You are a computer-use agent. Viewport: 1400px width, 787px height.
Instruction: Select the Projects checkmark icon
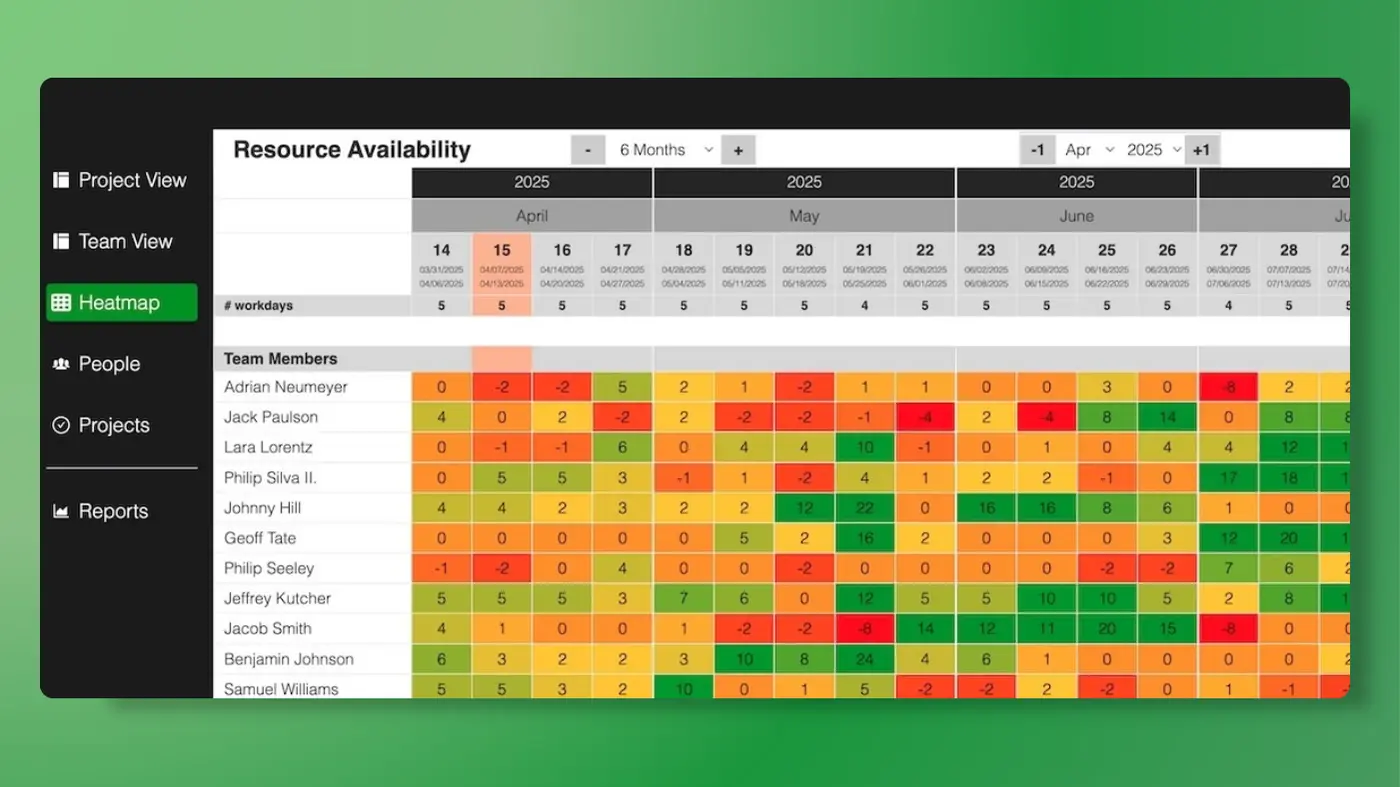pyautogui.click(x=62, y=425)
